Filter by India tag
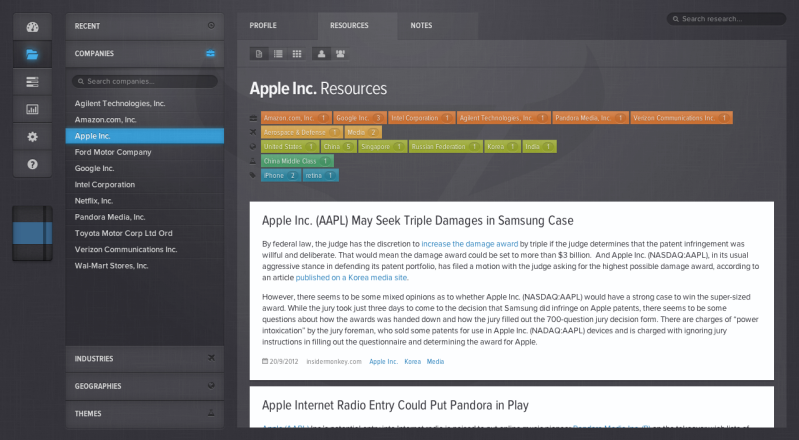The width and height of the screenshot is (799, 440). click(x=539, y=146)
